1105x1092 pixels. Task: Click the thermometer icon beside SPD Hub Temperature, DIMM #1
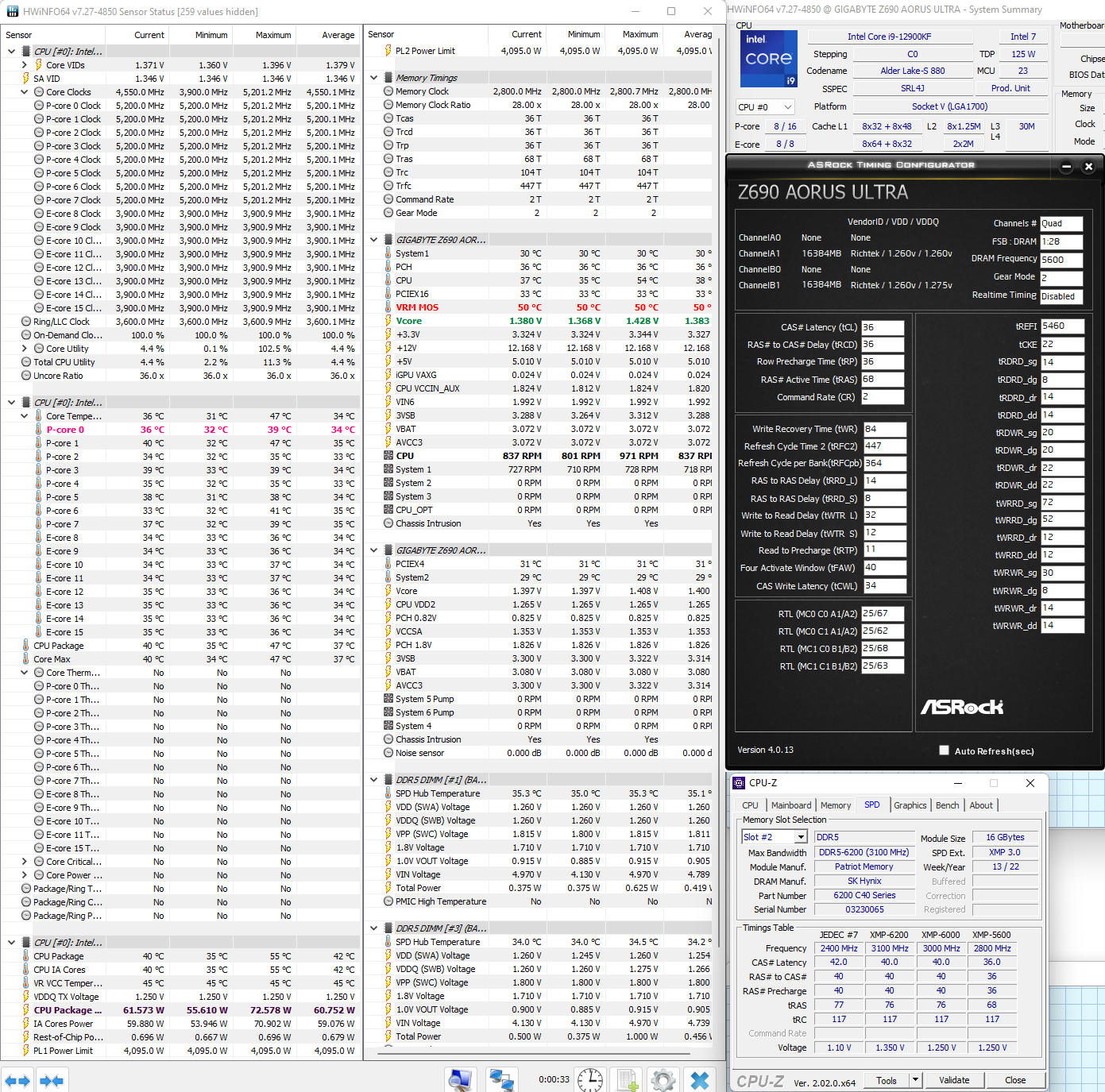388,793
